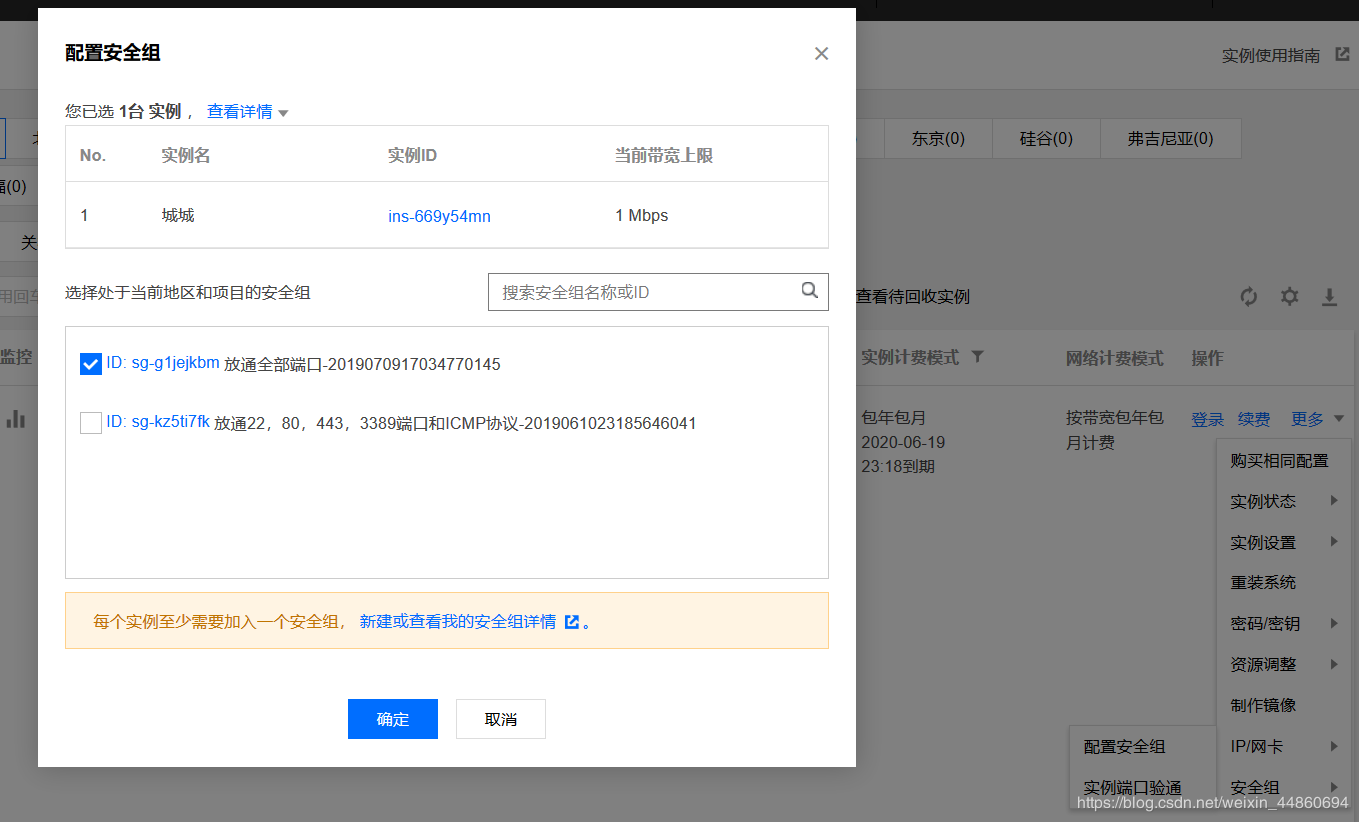This screenshot has width=1359, height=822.
Task: Open instance ID ins-669y54mn link
Action: point(439,216)
